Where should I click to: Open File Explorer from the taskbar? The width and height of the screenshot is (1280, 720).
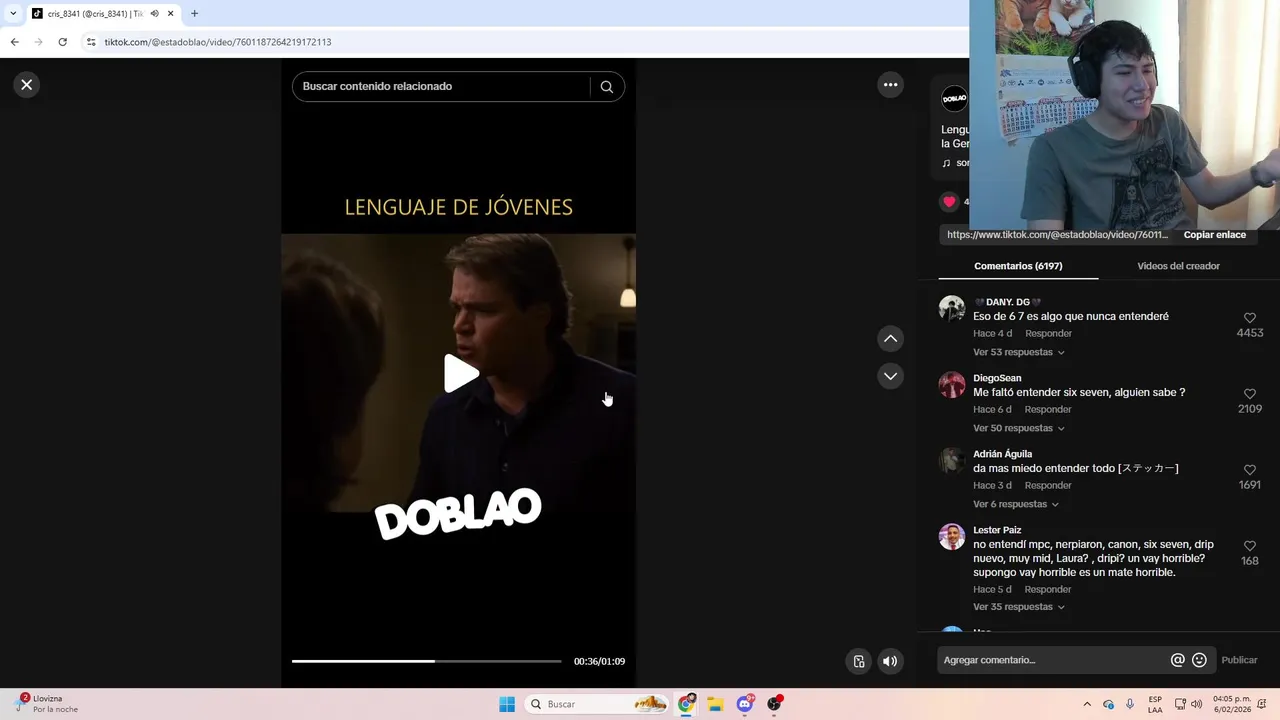715,704
